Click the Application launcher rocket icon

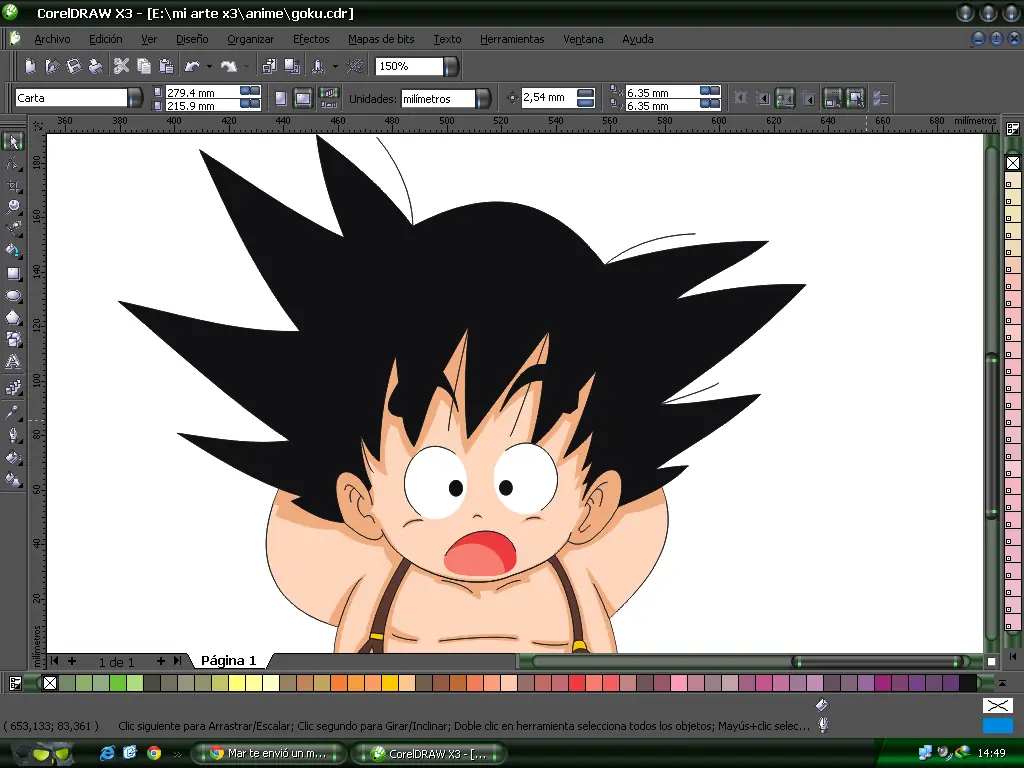coord(318,66)
